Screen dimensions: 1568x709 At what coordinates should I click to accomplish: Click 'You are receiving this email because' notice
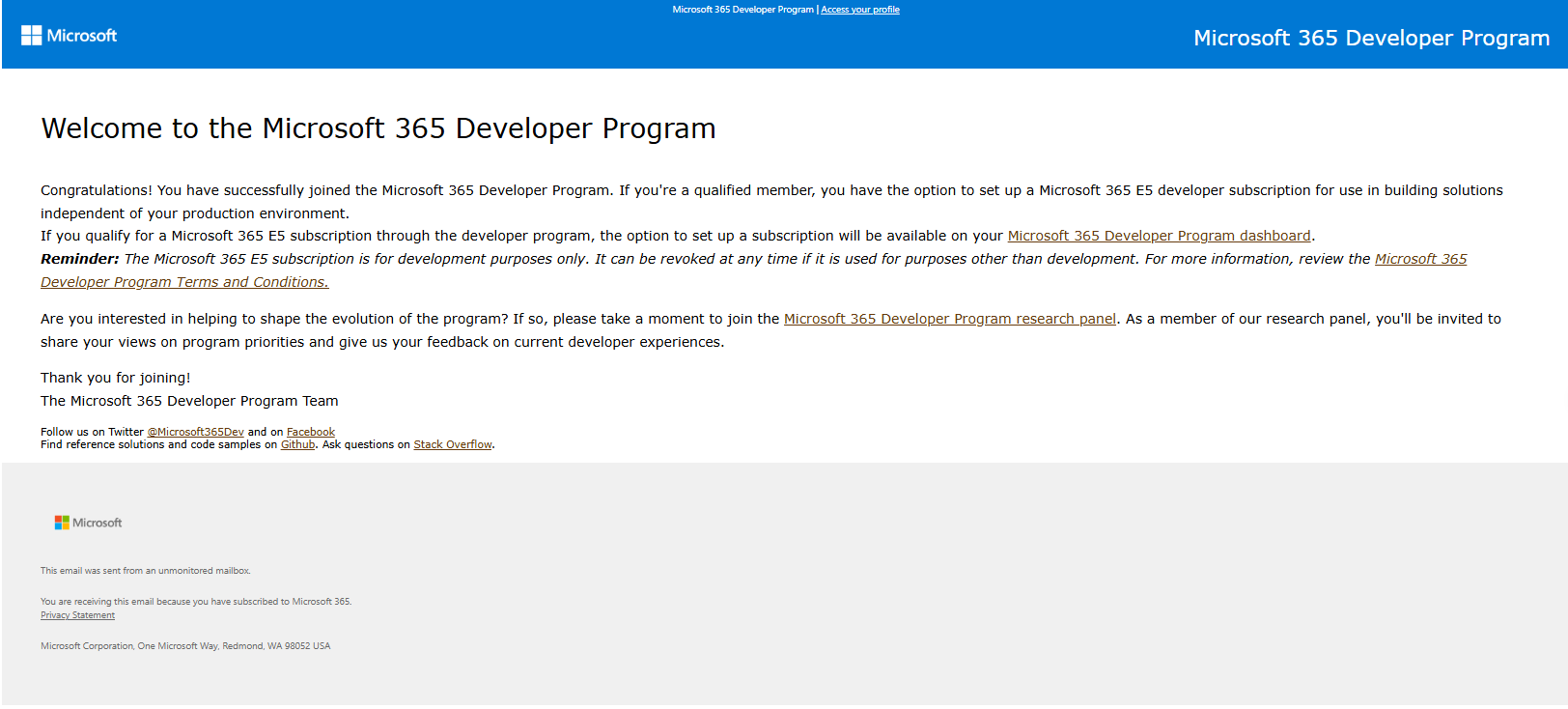[196, 602]
